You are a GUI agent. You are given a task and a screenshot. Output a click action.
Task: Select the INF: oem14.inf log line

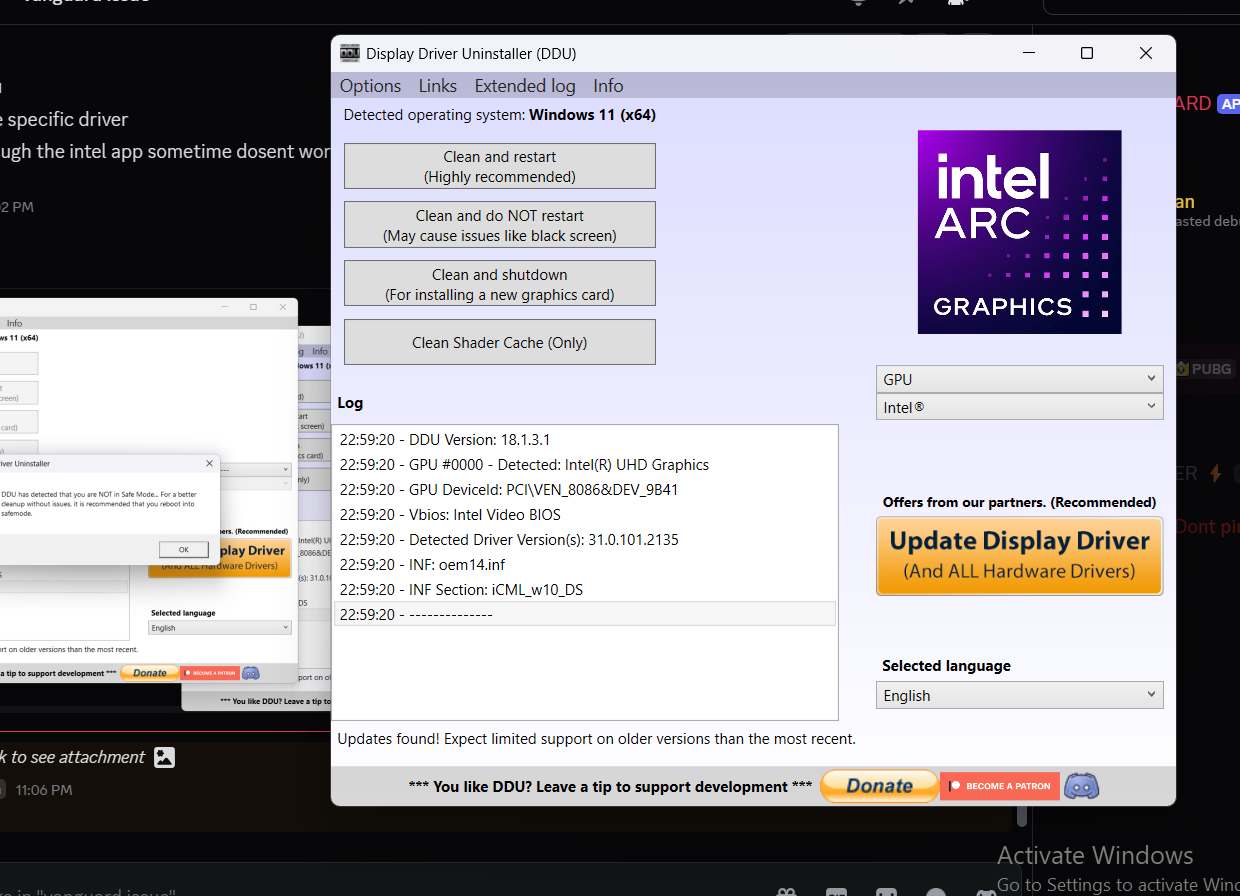click(585, 564)
